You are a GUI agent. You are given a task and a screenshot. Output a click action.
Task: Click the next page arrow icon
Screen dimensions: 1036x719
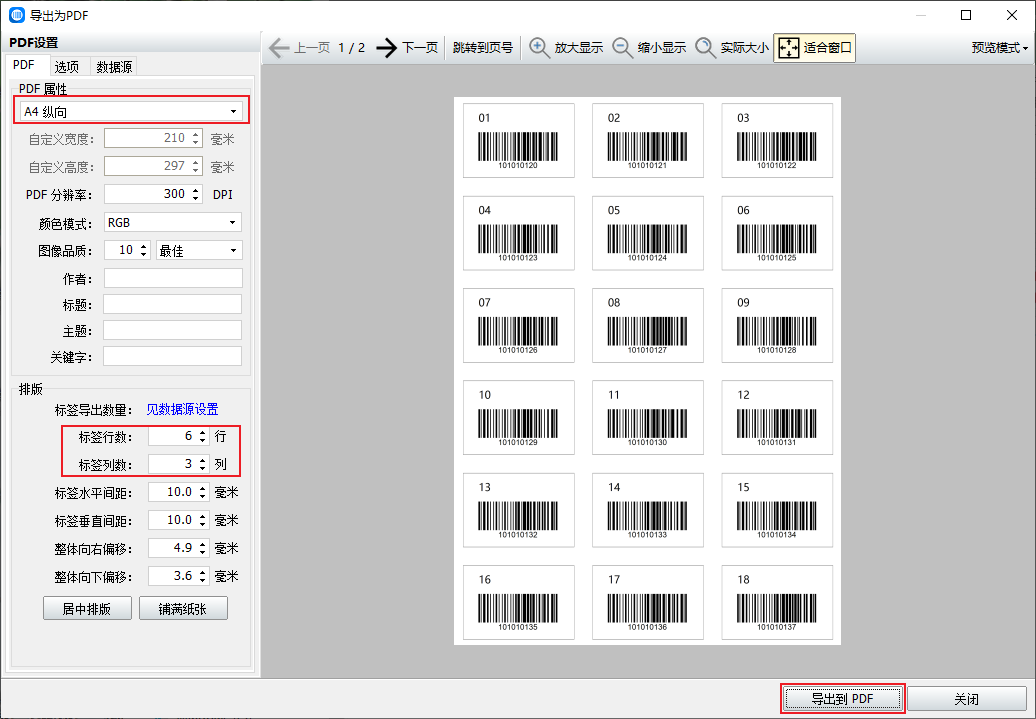pyautogui.click(x=387, y=48)
